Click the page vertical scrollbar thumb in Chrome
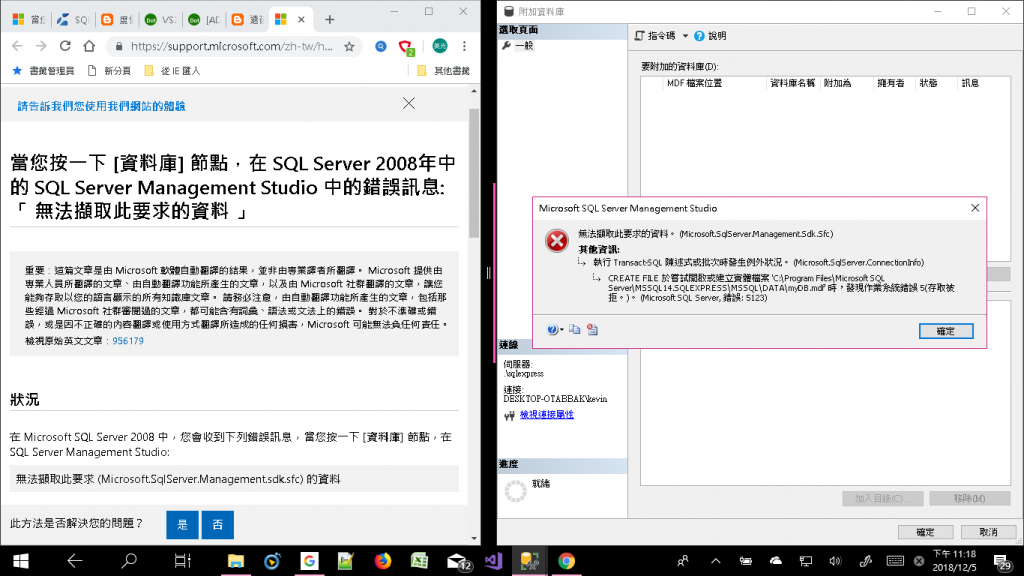1024x576 pixels. click(474, 173)
